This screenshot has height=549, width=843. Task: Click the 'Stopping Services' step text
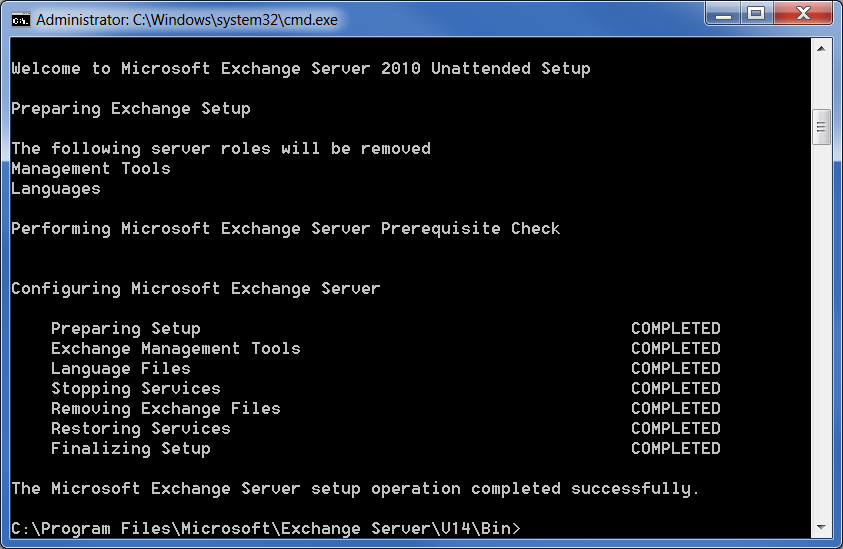[x=136, y=389]
